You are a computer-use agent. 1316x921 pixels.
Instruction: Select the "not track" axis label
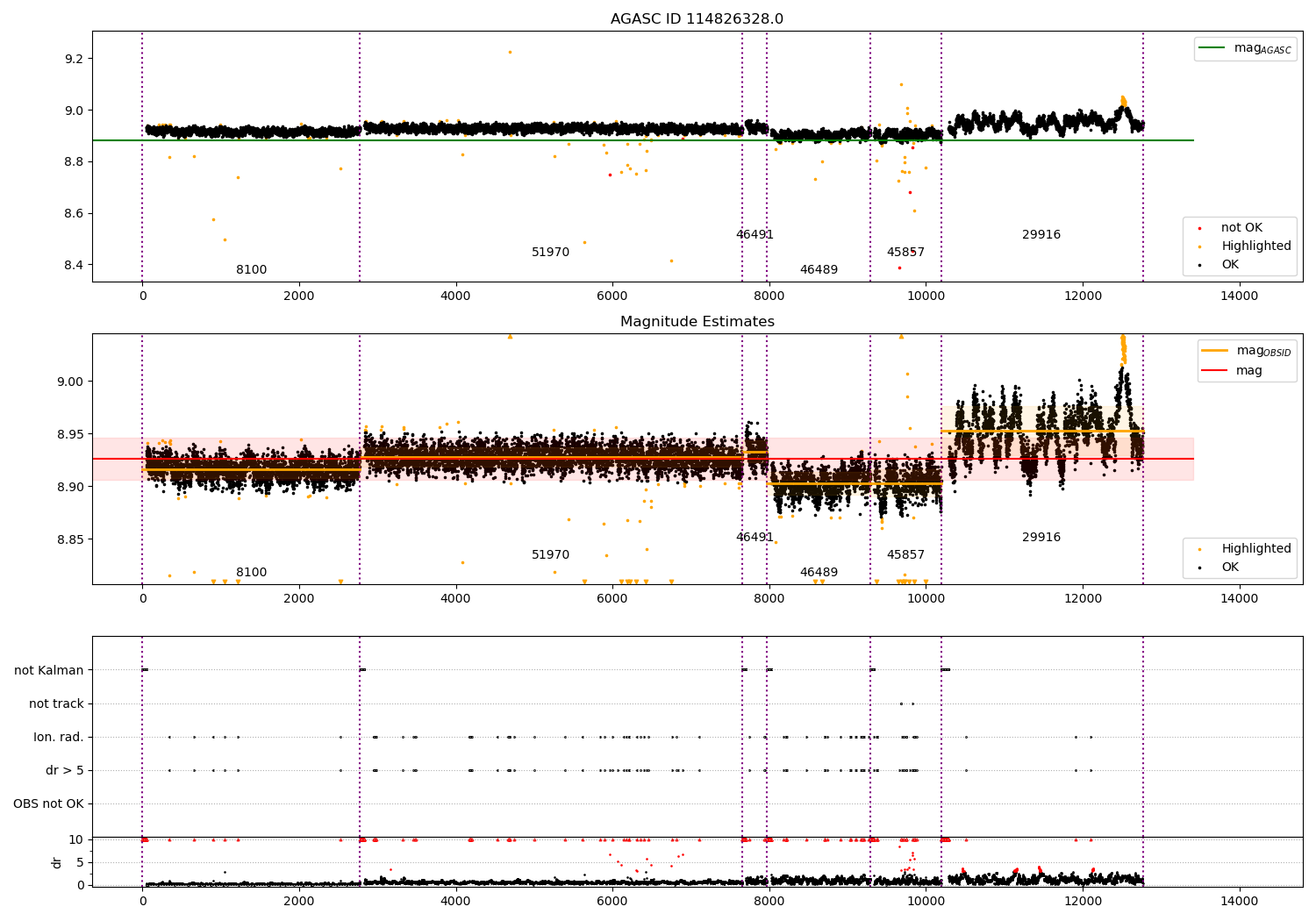click(56, 703)
